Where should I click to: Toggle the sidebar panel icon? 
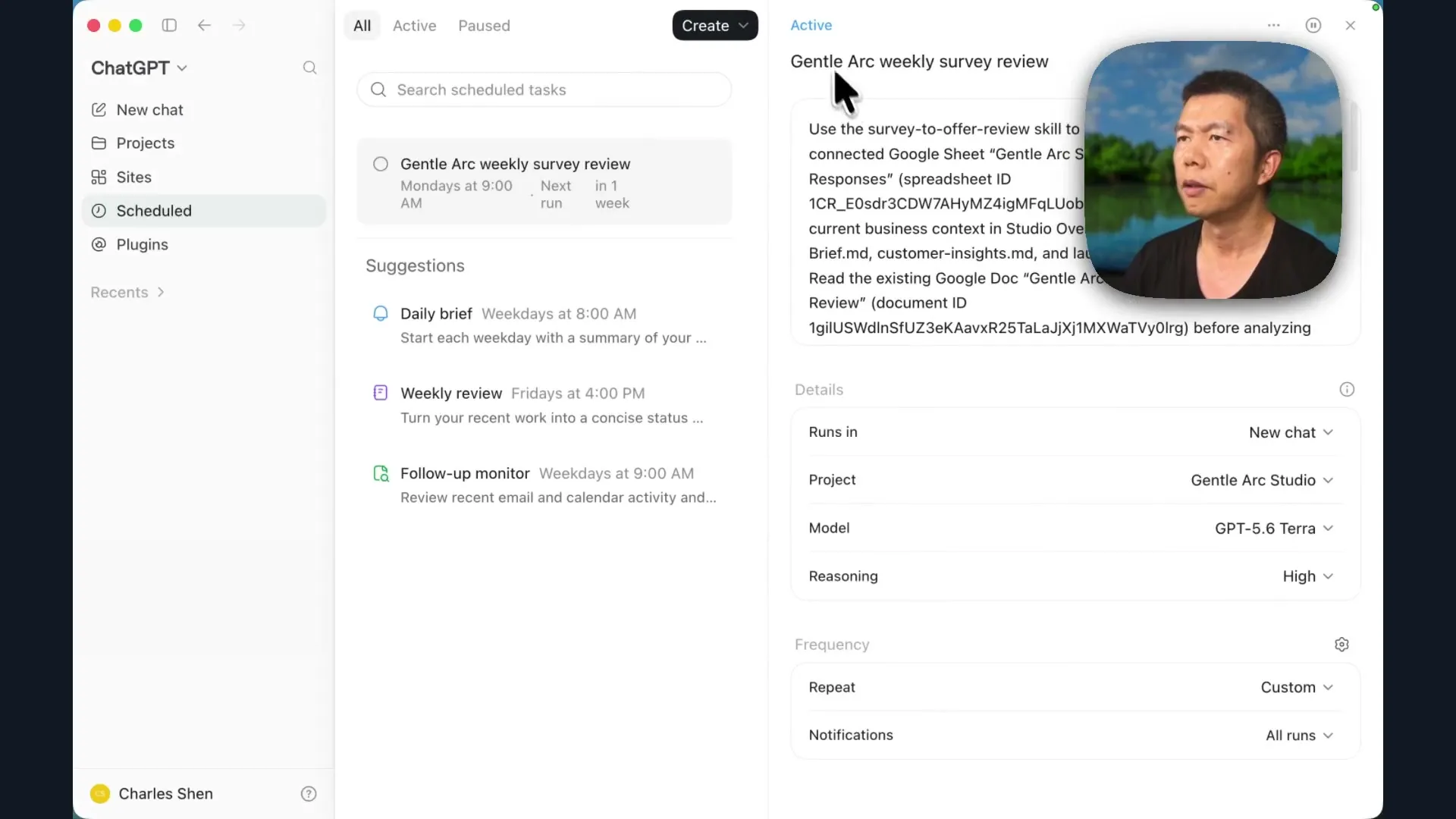[169, 25]
